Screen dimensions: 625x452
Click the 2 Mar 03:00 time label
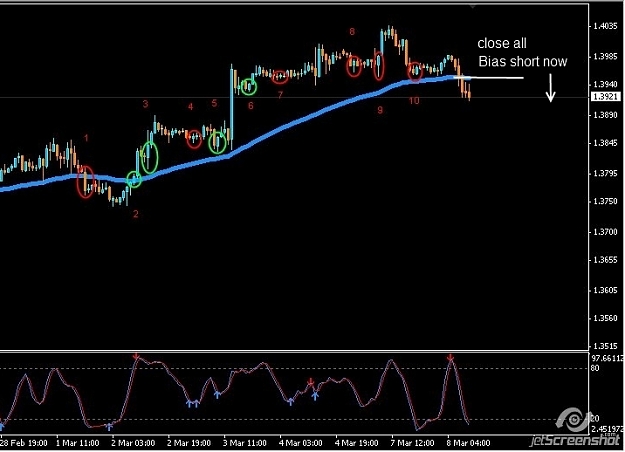(133, 443)
